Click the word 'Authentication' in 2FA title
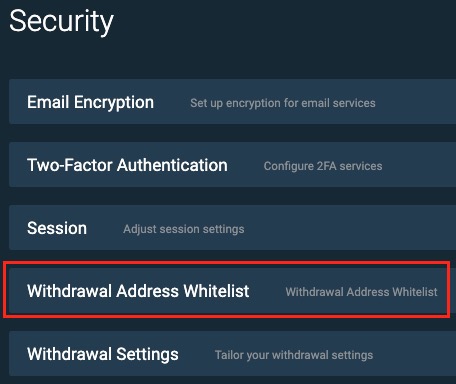 [172, 165]
